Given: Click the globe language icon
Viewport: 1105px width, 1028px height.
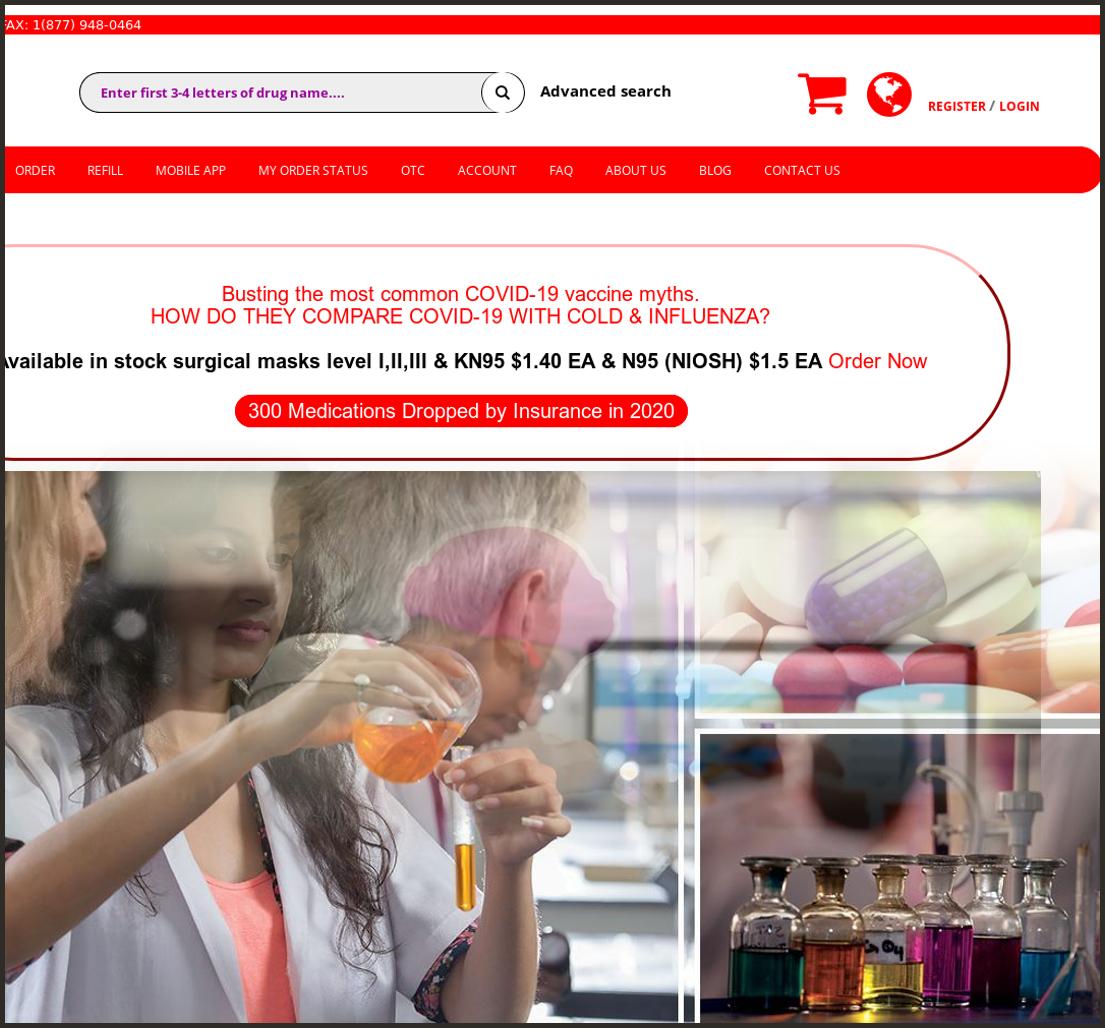Looking at the screenshot, I should (x=888, y=93).
